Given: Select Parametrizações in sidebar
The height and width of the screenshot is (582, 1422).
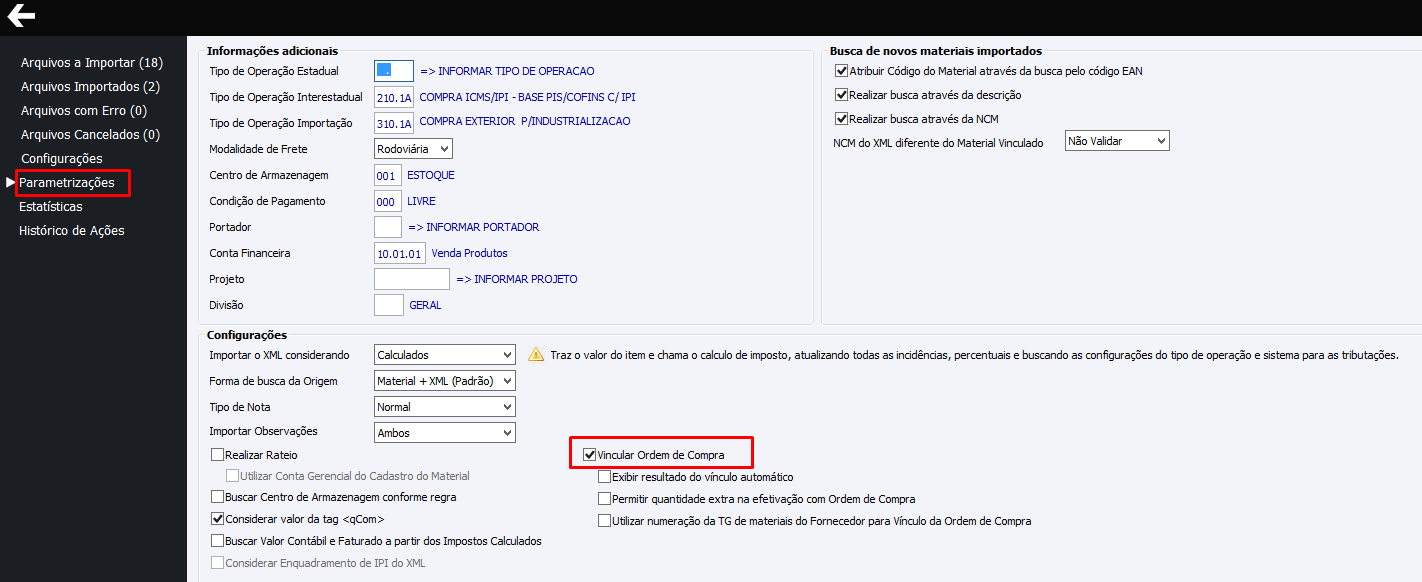Looking at the screenshot, I should (67, 182).
